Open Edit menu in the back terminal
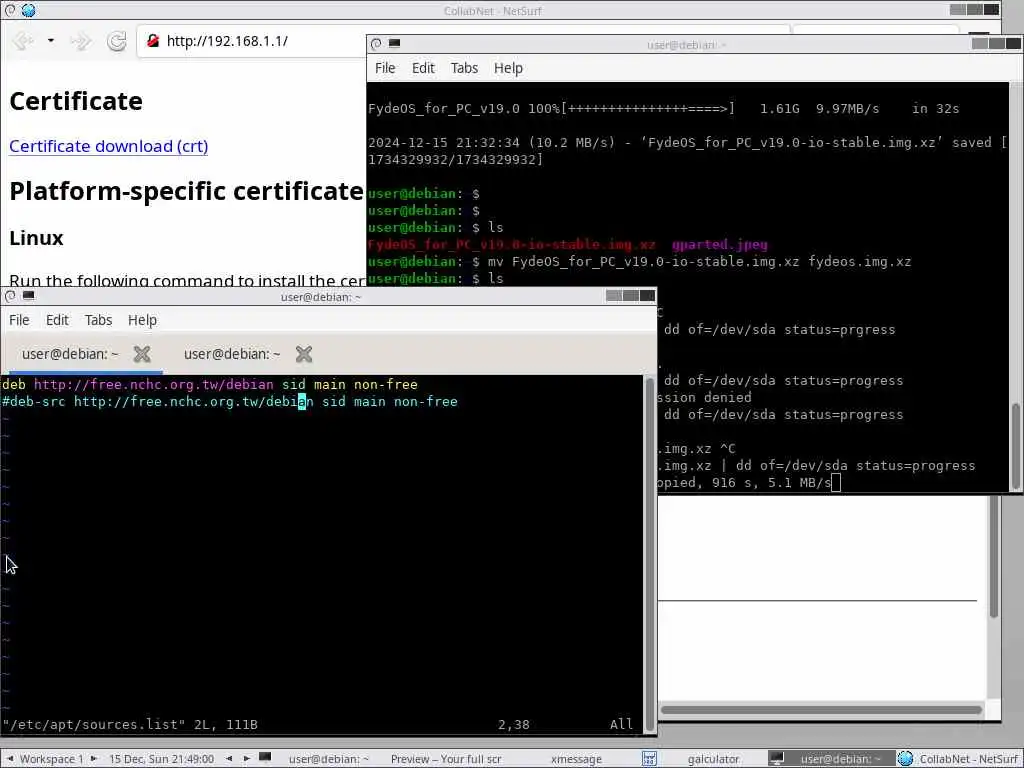 [x=423, y=68]
